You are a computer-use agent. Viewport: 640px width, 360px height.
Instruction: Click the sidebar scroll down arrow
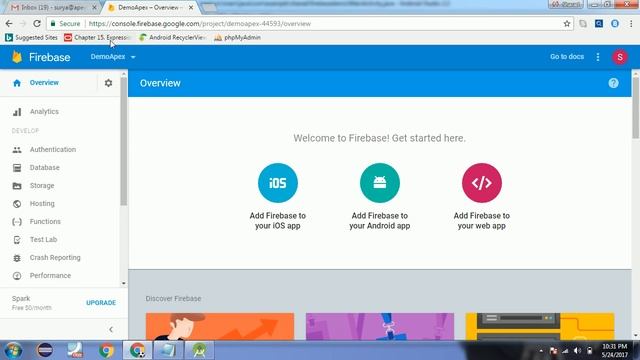(124, 283)
